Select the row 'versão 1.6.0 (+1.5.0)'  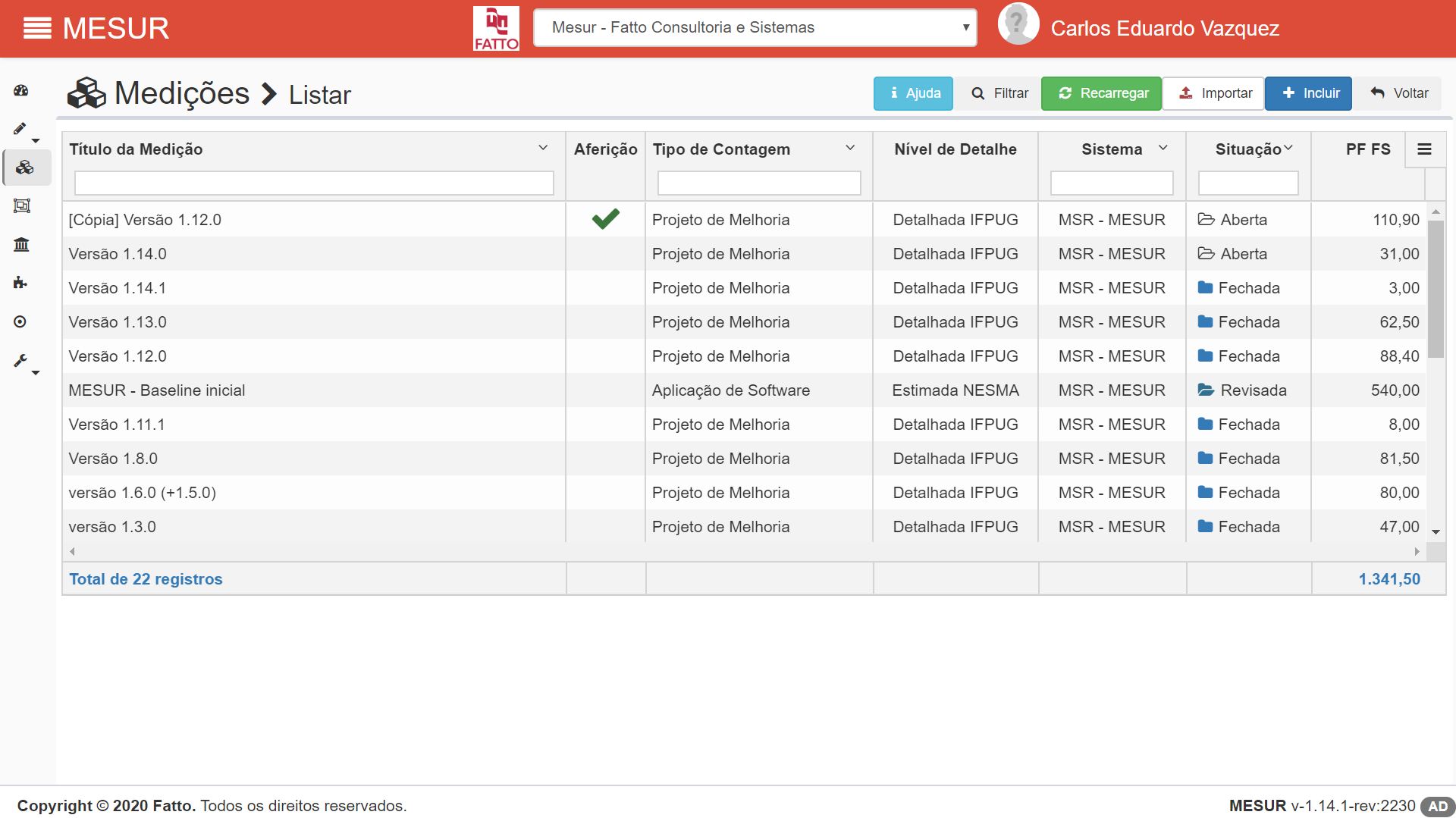745,492
